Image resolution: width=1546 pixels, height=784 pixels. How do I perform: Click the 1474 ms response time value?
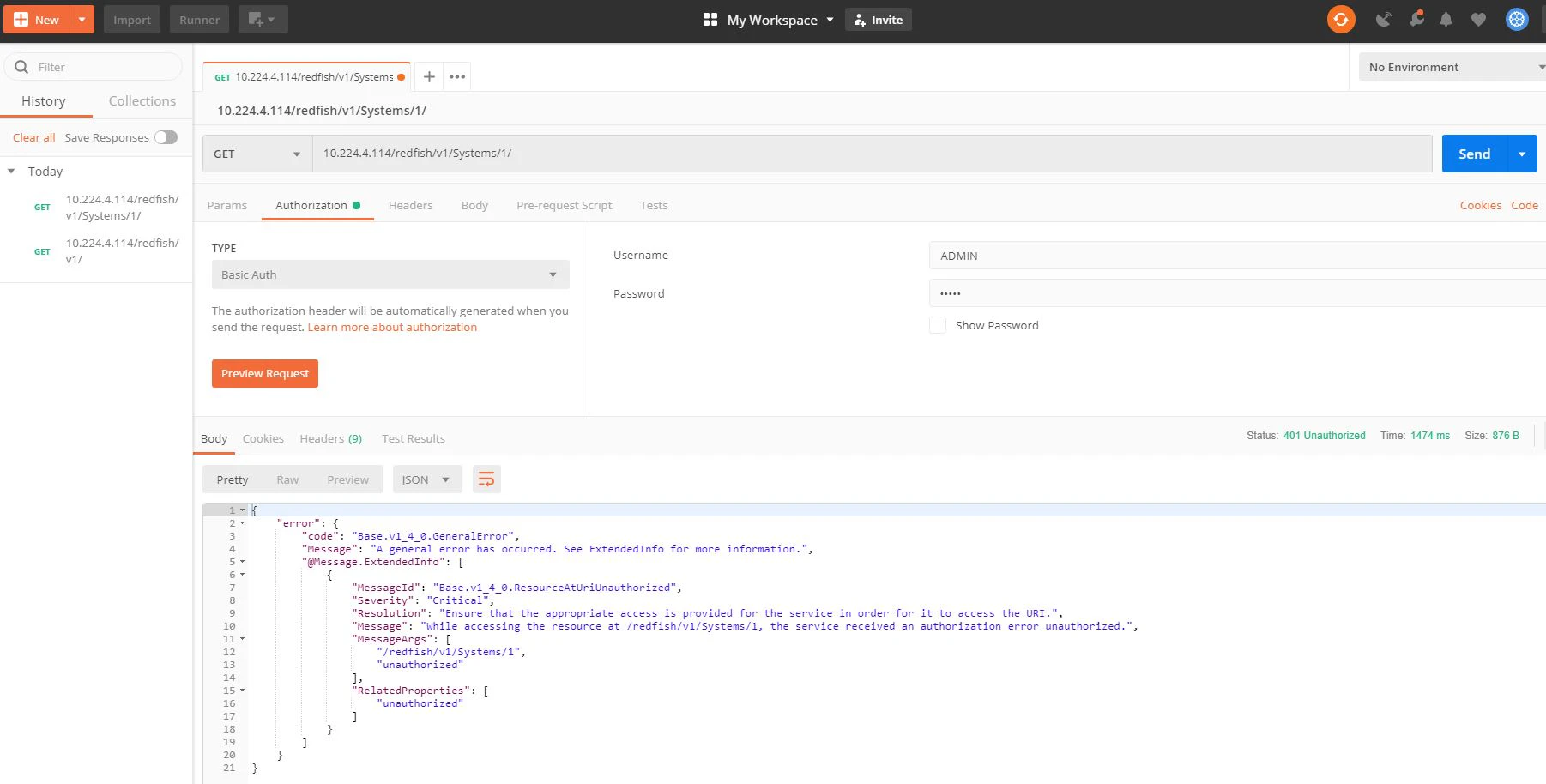(x=1429, y=436)
